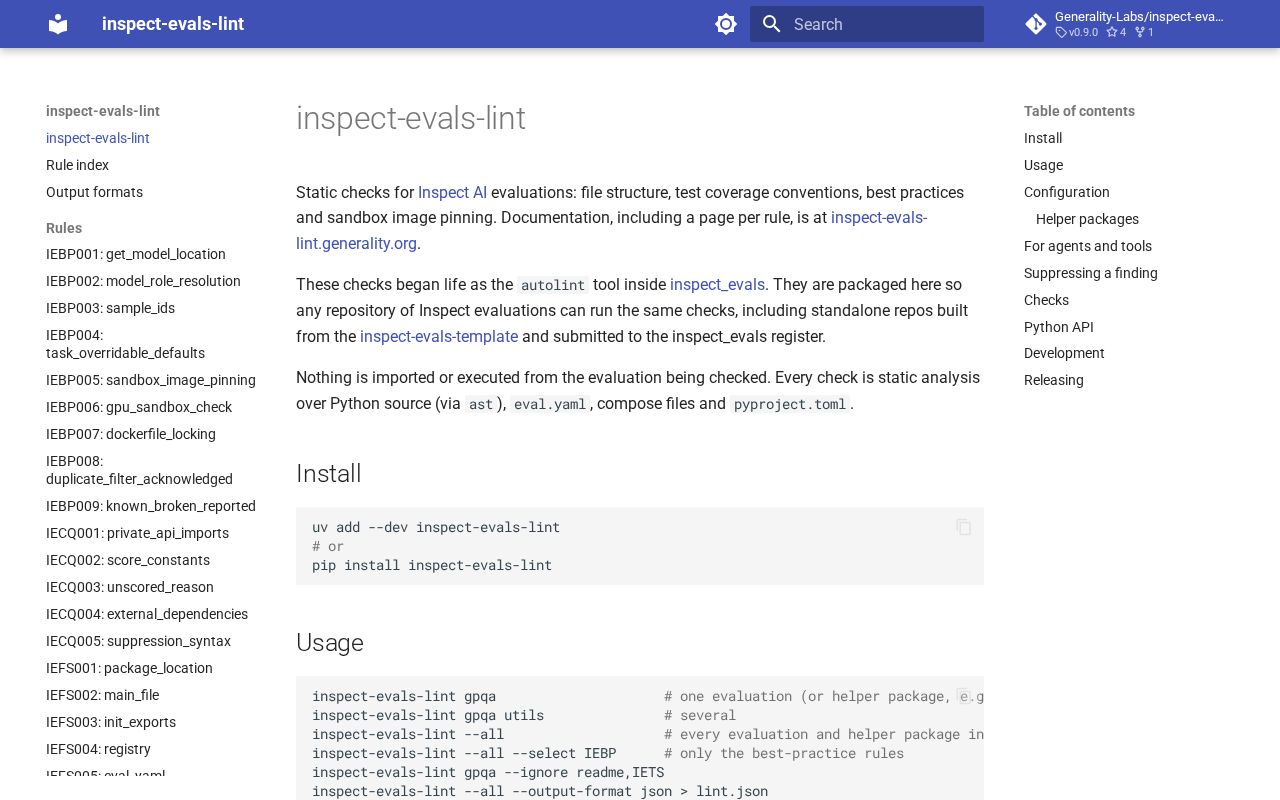1280x800 pixels.
Task: Focus the Search input field
Action: coord(867,24)
